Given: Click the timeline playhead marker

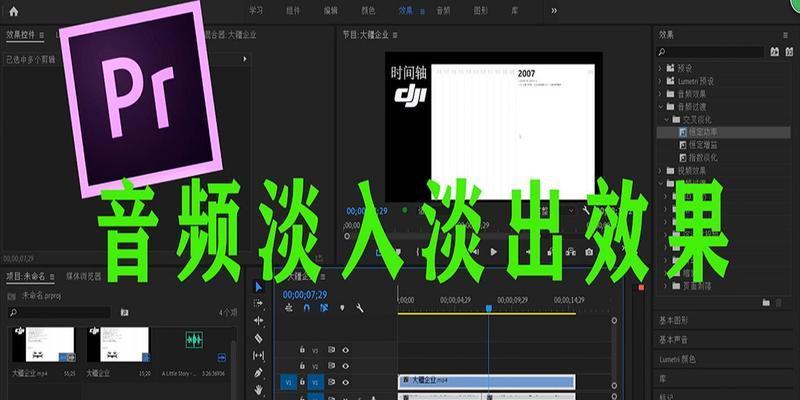Looking at the screenshot, I should pos(488,308).
